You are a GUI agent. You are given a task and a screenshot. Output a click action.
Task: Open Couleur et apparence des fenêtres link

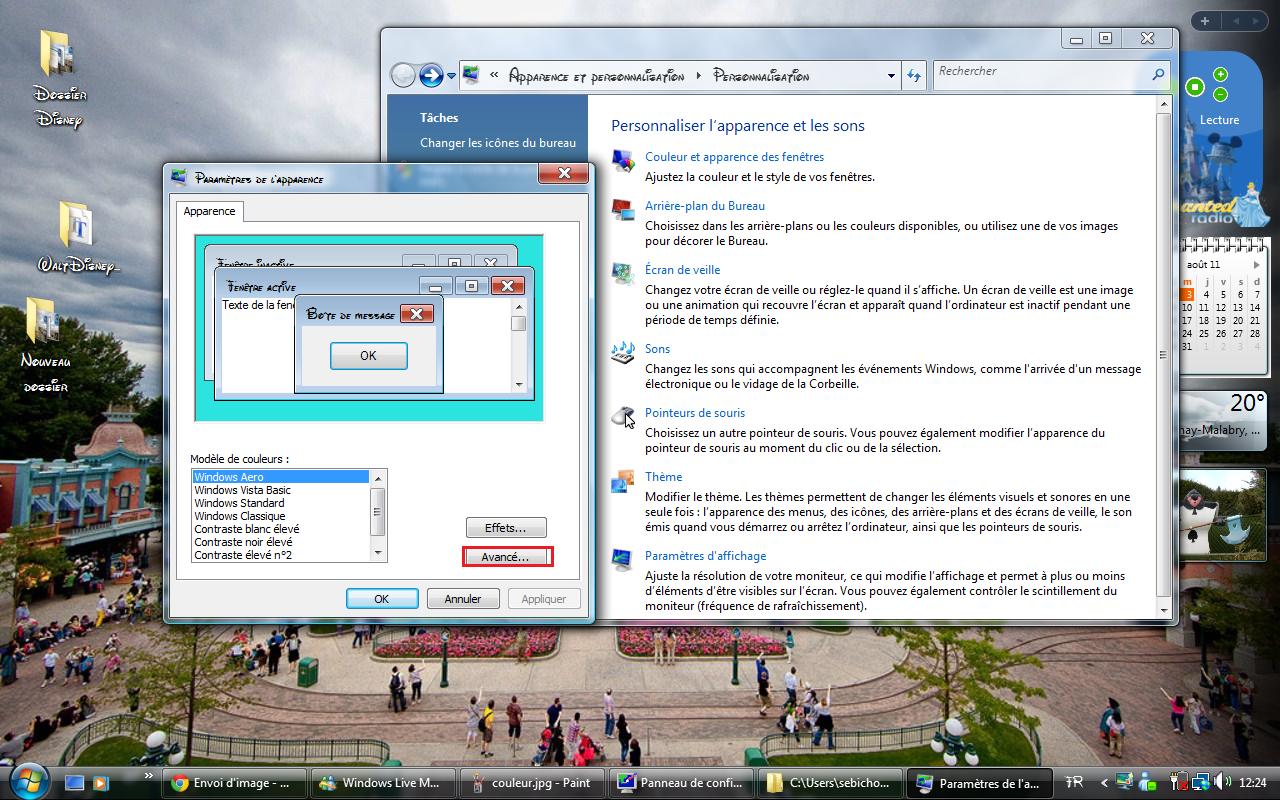(734, 157)
